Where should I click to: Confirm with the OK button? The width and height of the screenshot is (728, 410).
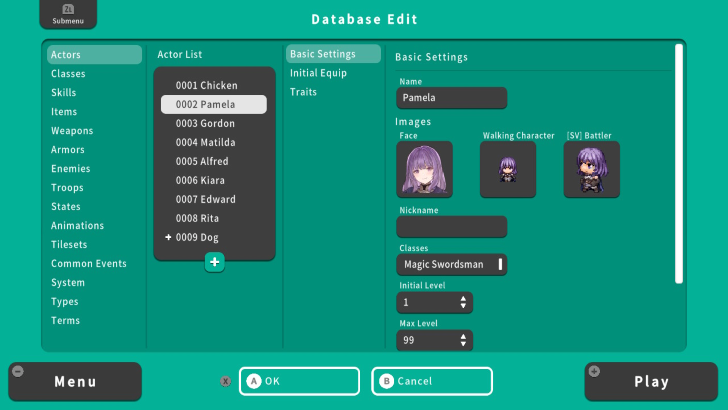coord(299,381)
